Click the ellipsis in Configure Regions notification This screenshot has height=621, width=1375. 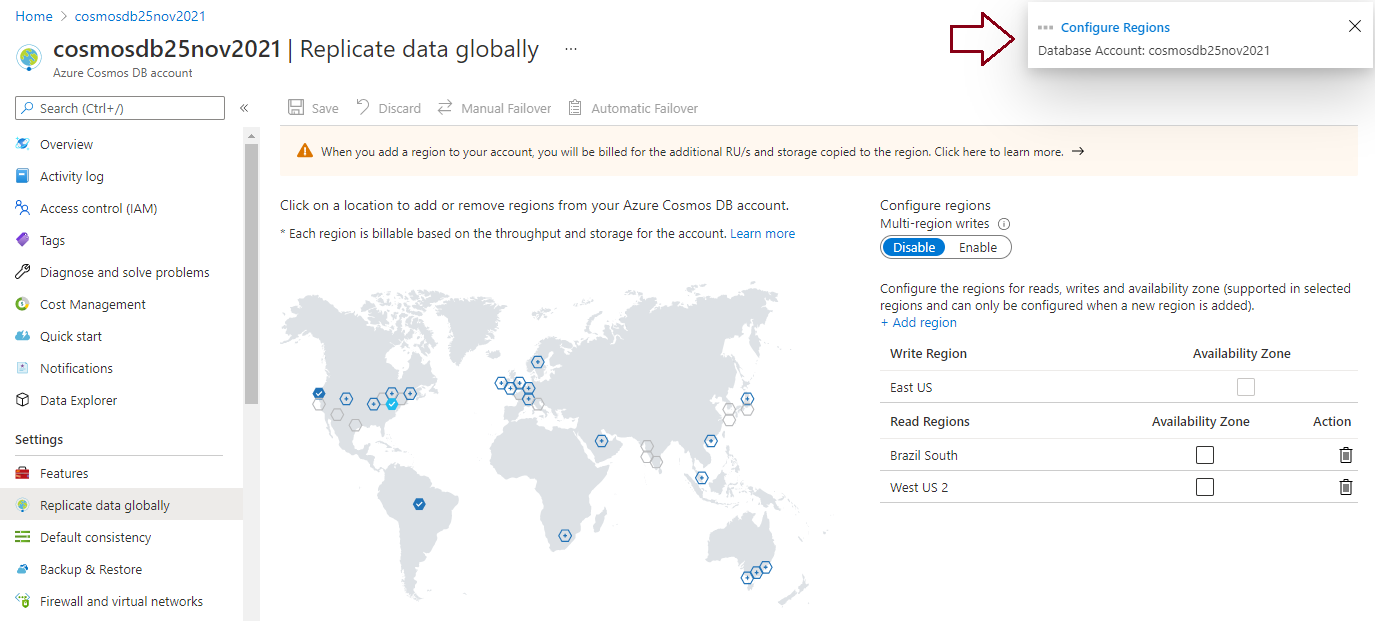[x=1046, y=28]
